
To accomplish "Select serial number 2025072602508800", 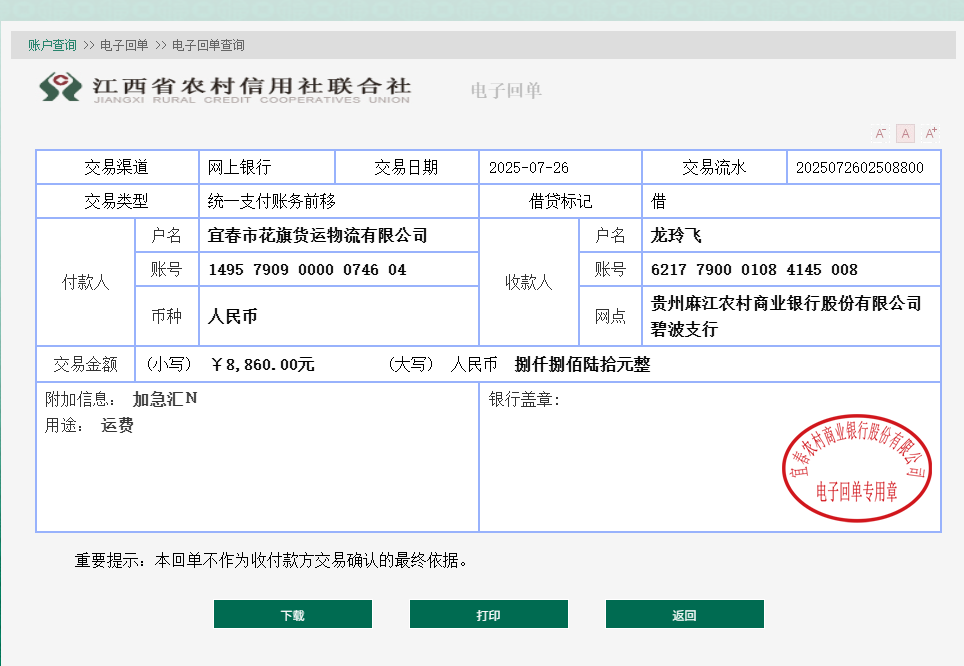I will click(859, 167).
